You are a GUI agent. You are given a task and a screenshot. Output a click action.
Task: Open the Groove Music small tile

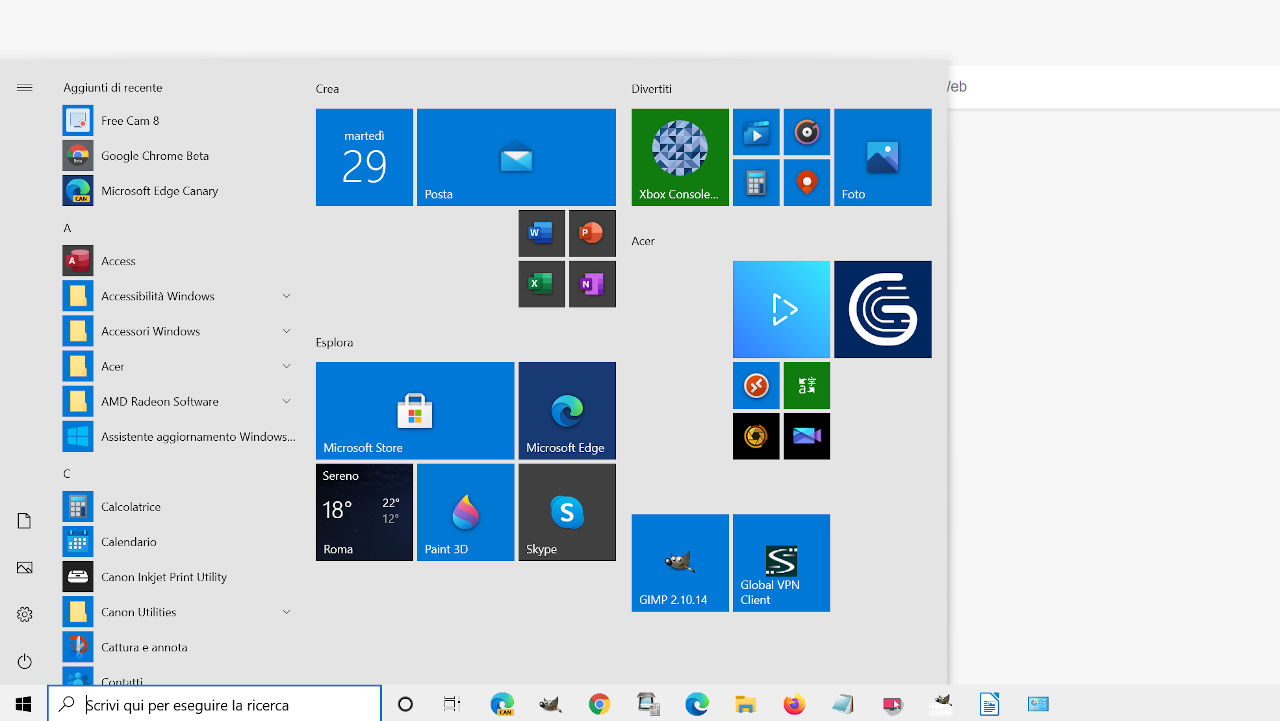coord(807,132)
